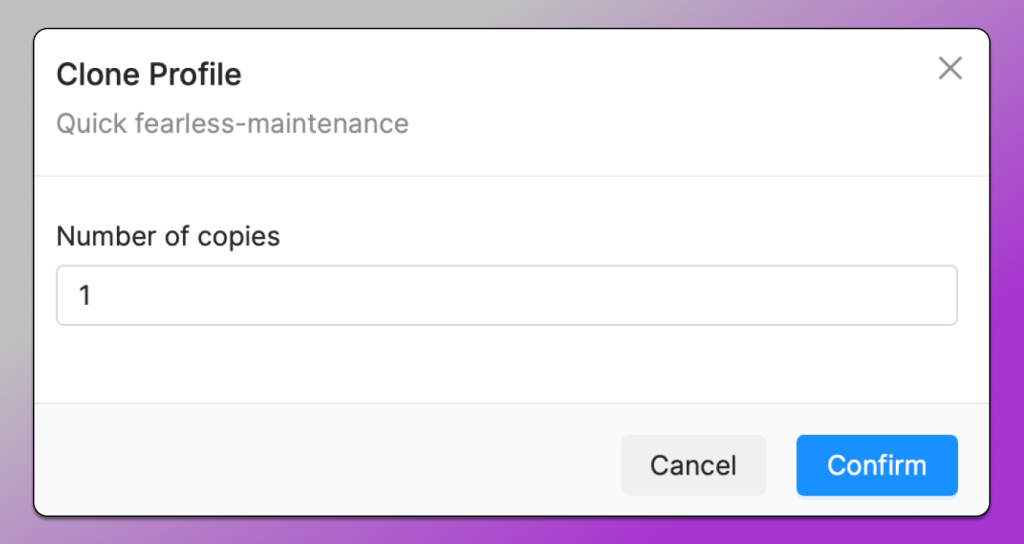
Task: Close the Clone Profile dialog
Action: (x=949, y=68)
